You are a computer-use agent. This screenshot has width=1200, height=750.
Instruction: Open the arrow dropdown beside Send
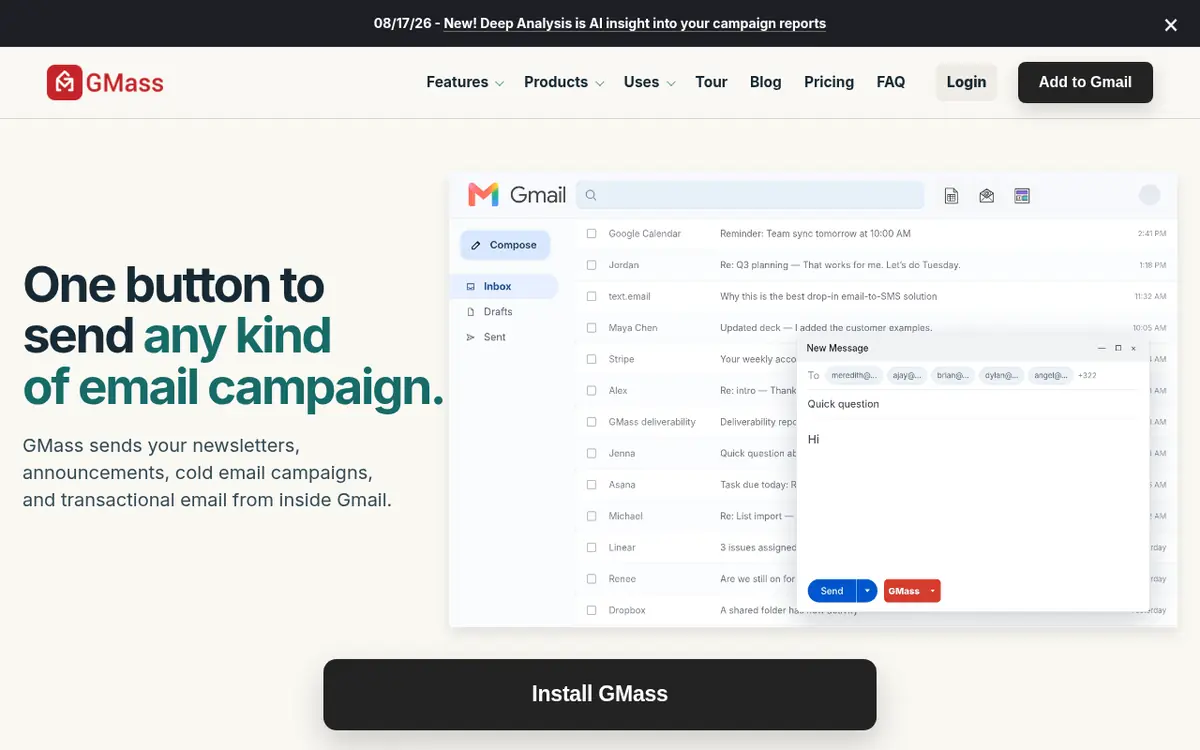867,591
